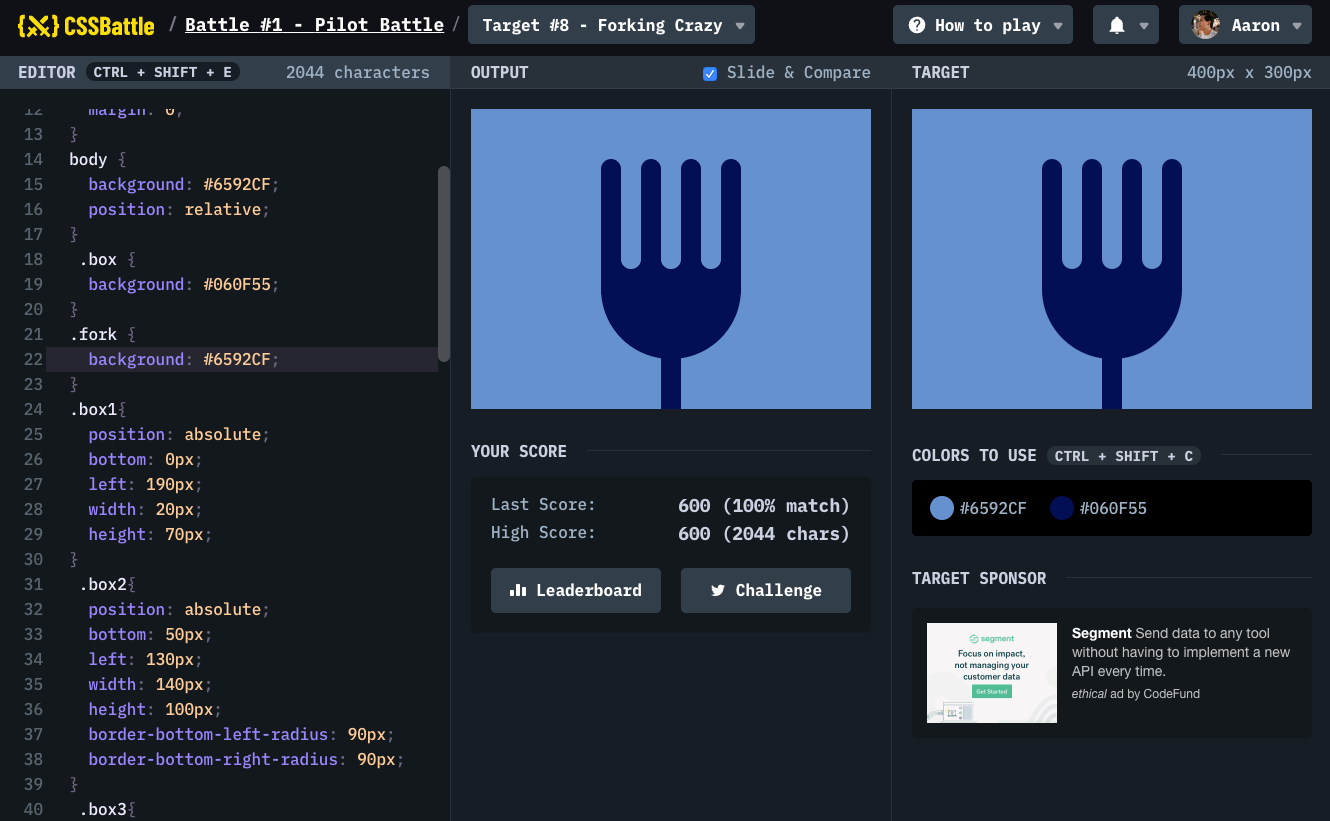Click the #6592CF color dot icon
This screenshot has height=821, width=1330.
pos(941,507)
